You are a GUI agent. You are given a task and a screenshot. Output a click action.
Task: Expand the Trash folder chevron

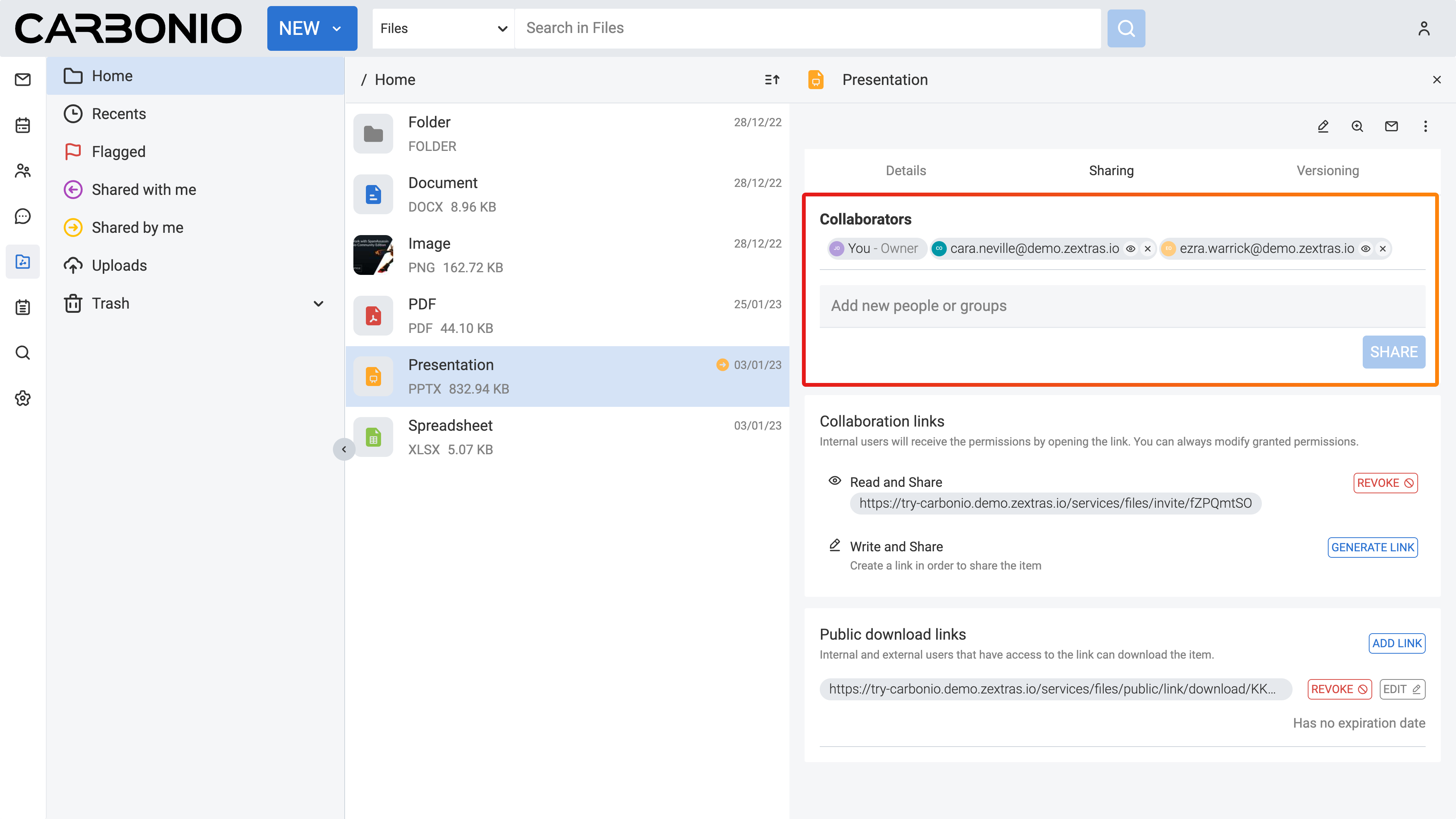[318, 303]
